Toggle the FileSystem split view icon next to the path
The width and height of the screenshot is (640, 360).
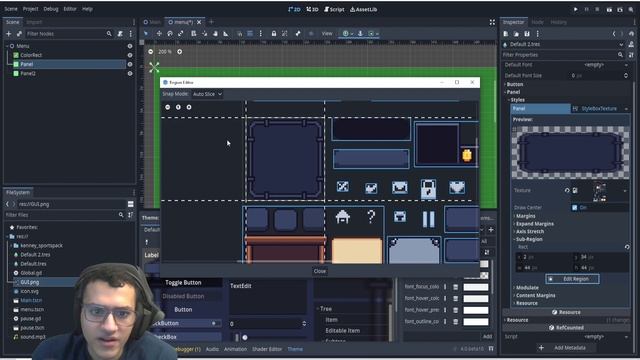131,204
